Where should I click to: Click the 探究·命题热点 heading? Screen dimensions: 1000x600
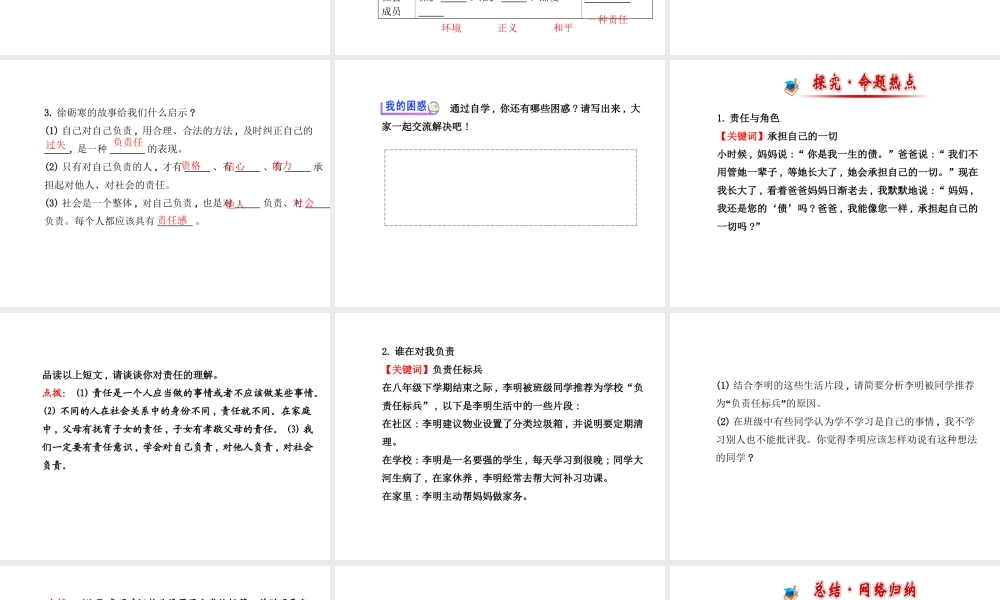pyautogui.click(x=864, y=83)
